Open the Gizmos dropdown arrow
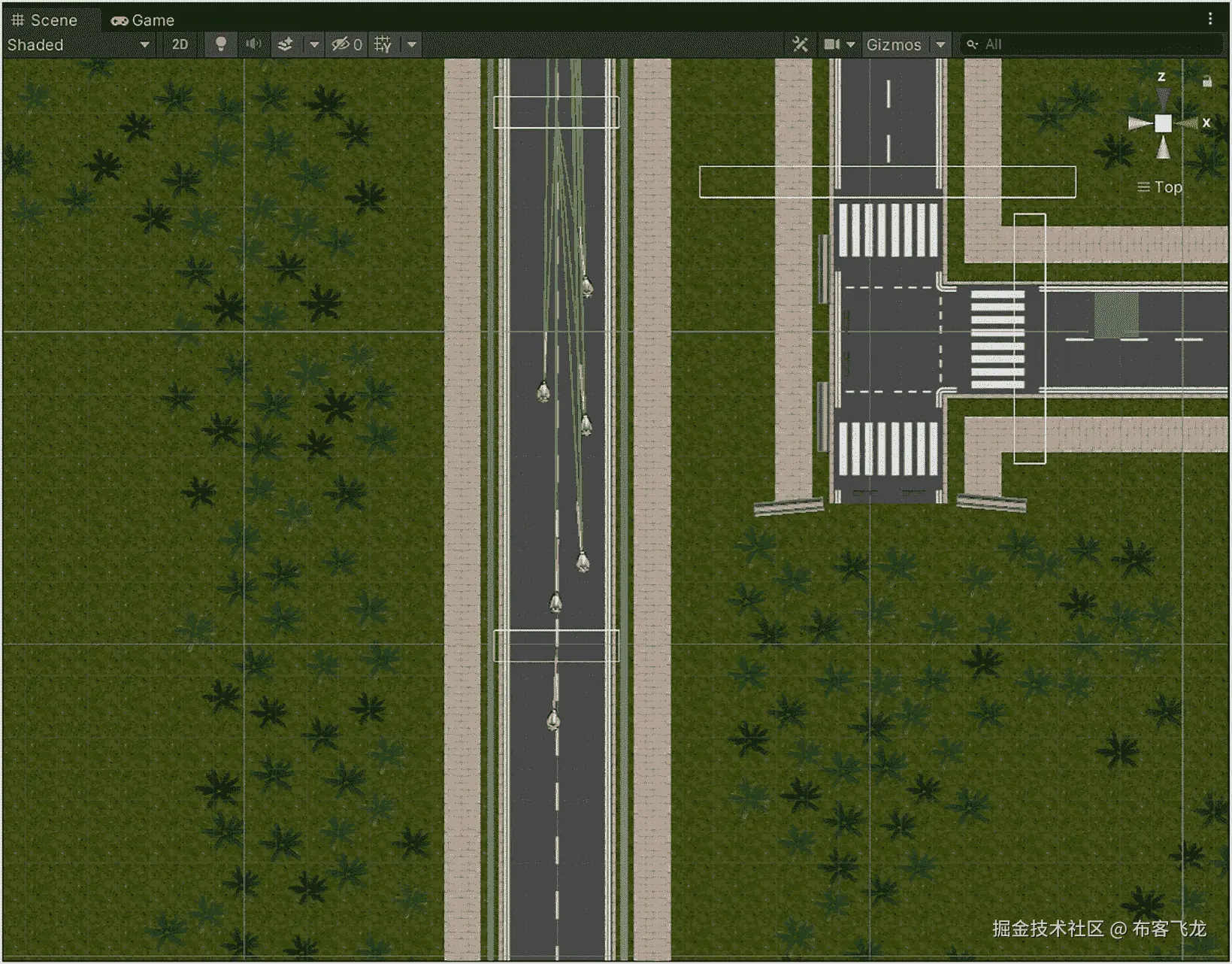This screenshot has width=1232, height=964. [x=941, y=44]
